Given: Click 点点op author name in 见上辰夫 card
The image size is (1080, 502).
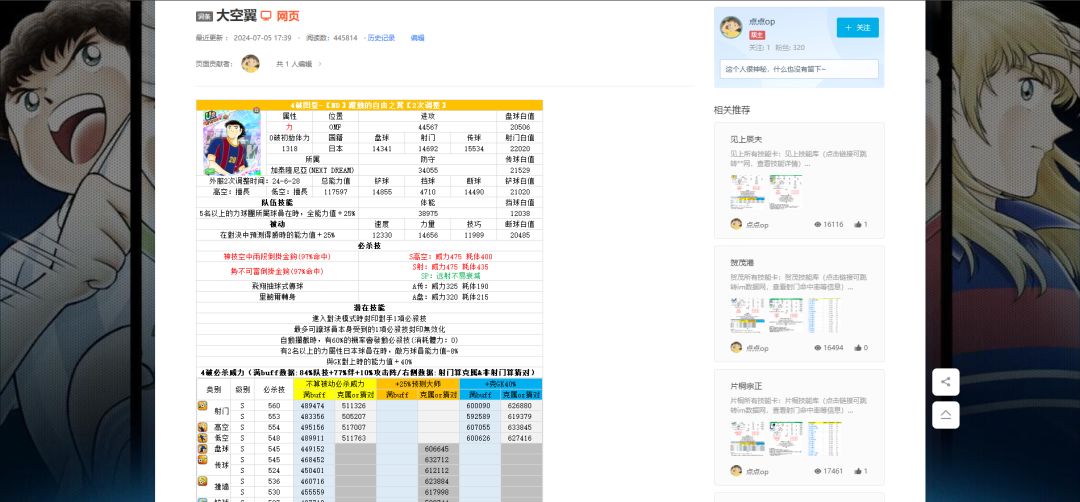Looking at the screenshot, I should point(758,224).
